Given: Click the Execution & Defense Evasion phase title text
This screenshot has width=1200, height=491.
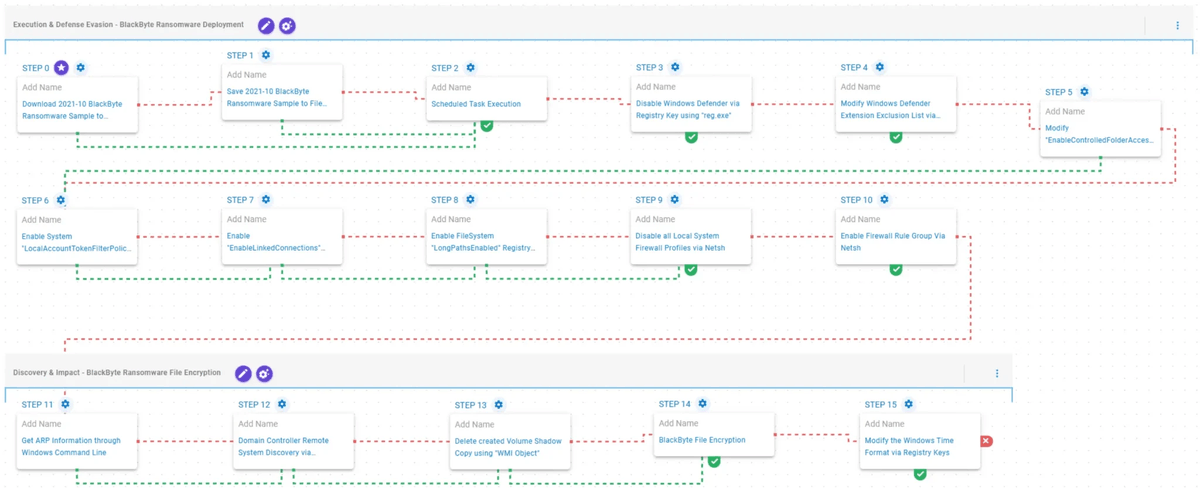Looking at the screenshot, I should (129, 25).
